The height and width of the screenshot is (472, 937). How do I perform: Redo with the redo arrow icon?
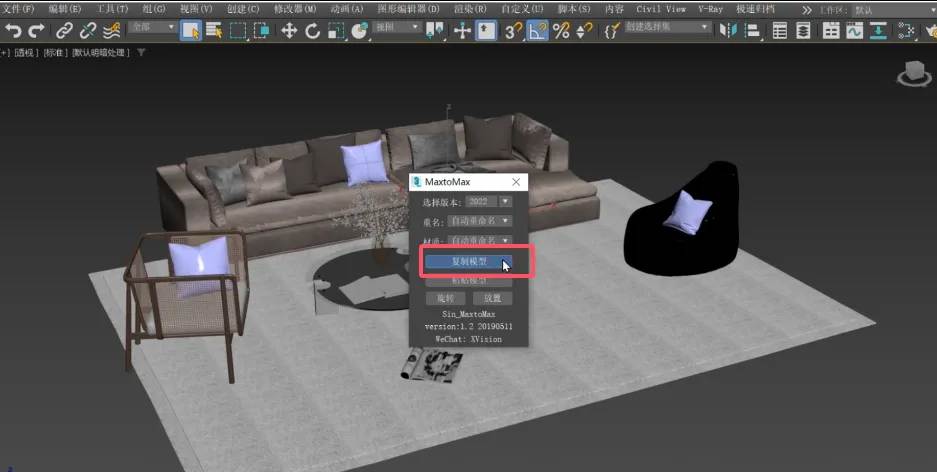pos(37,30)
